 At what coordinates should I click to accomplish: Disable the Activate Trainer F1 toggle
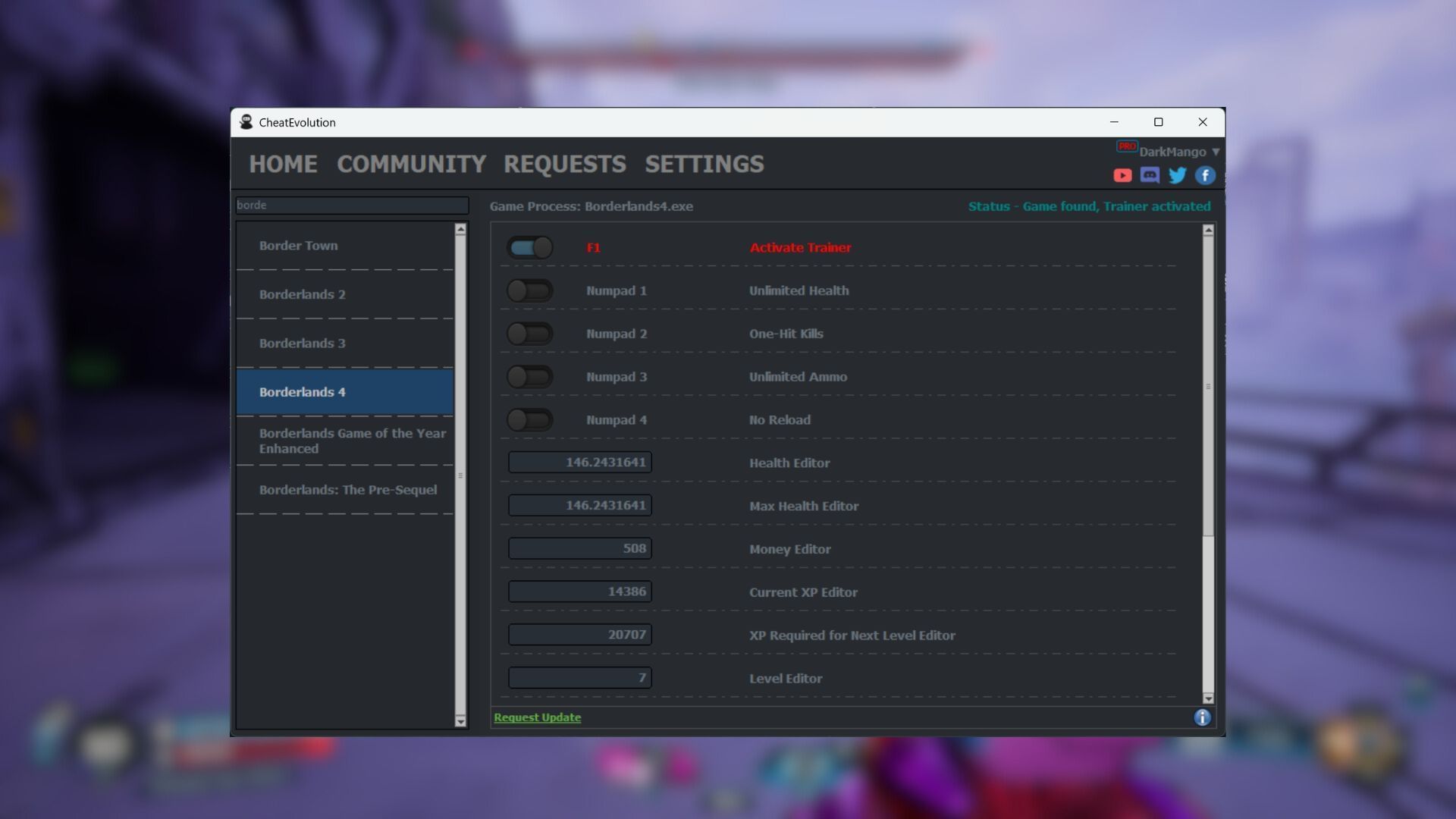coord(530,247)
